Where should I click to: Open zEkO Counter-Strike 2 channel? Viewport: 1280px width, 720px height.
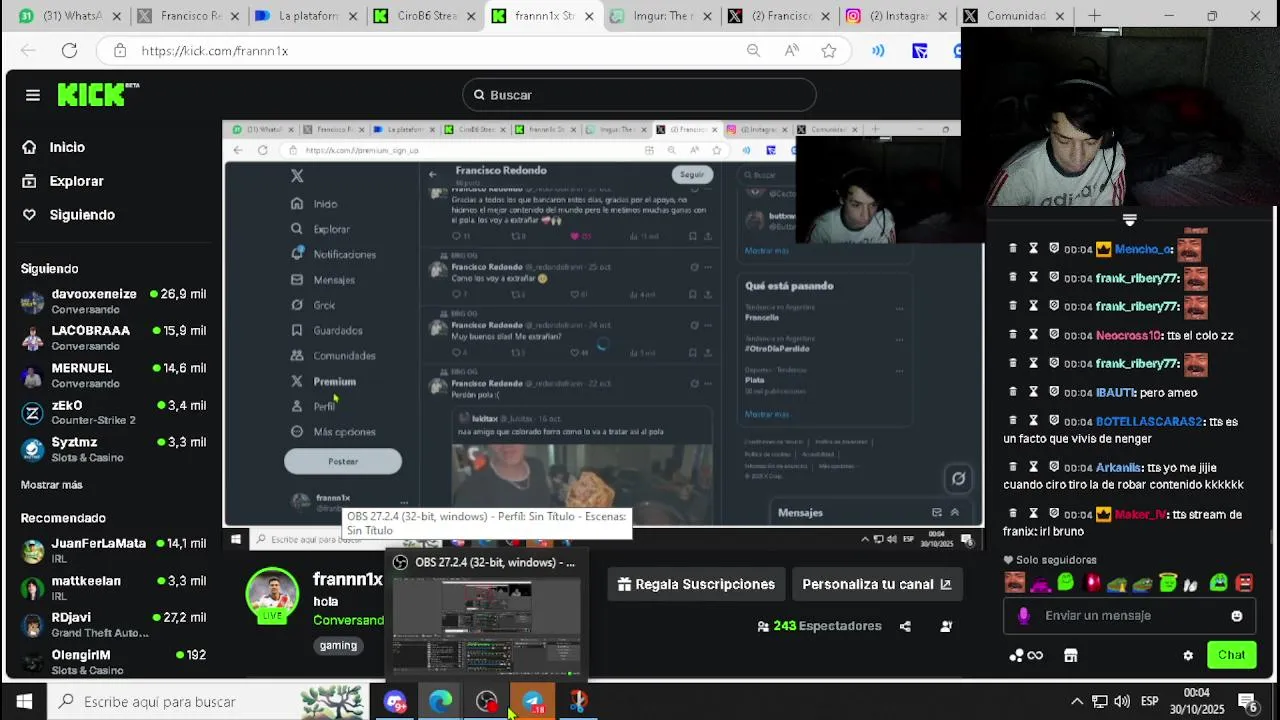pos(113,412)
